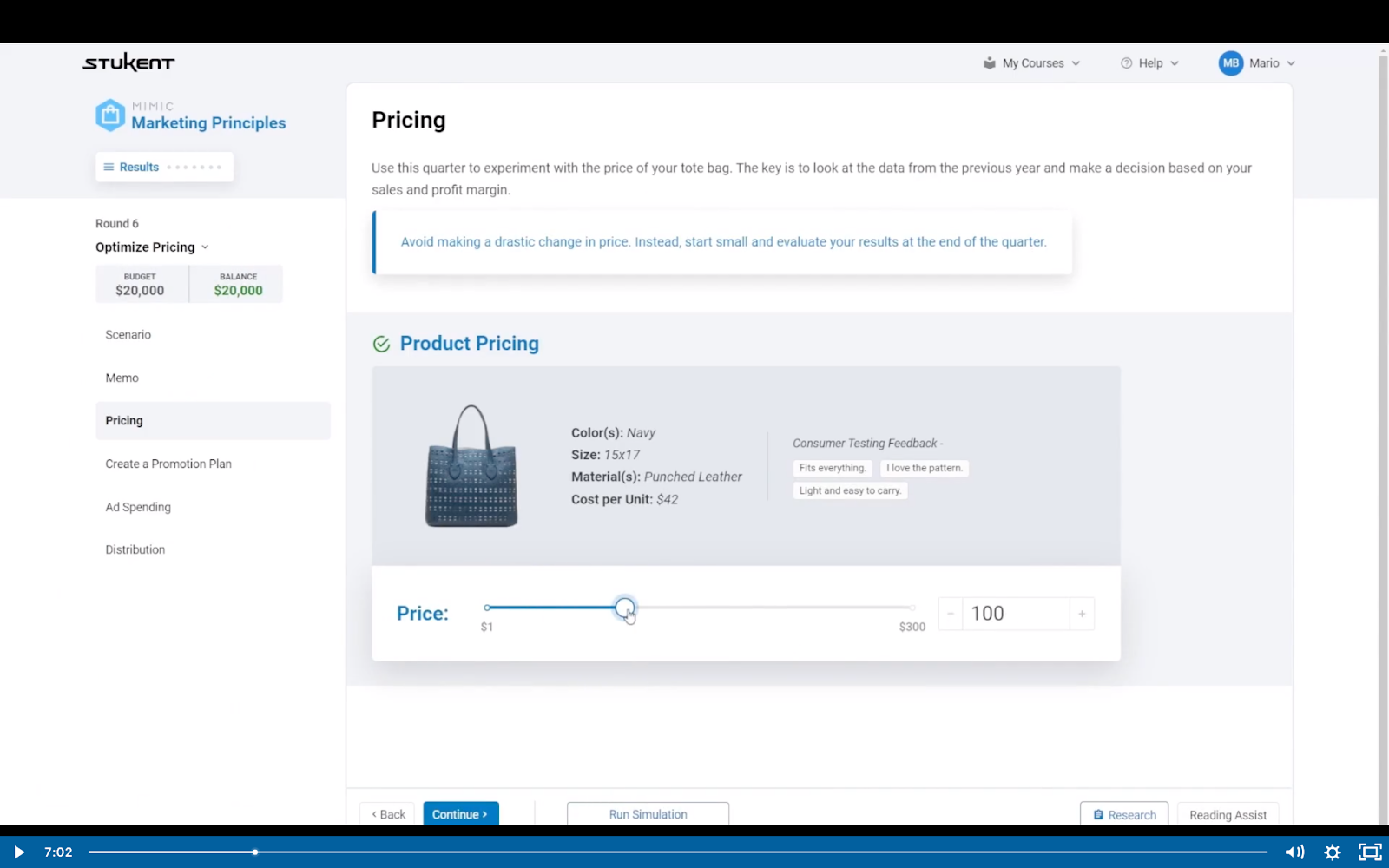
Task: Click the Results hamburger menu icon
Action: [109, 167]
